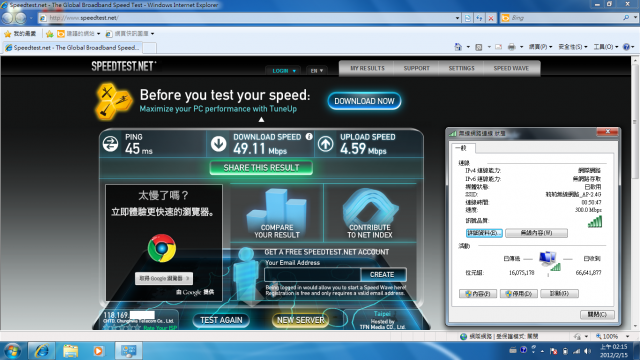The height and width of the screenshot is (360, 640).
Task: Open a new blank browser tab
Action: tap(149, 48)
